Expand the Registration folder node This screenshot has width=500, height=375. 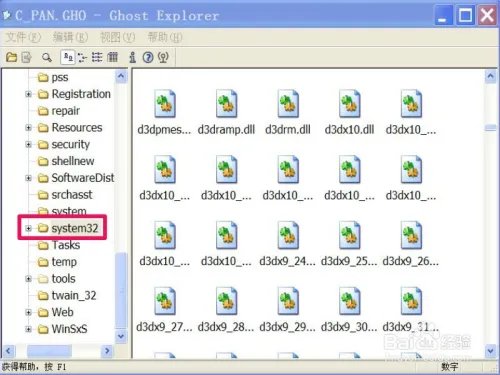coord(28,94)
